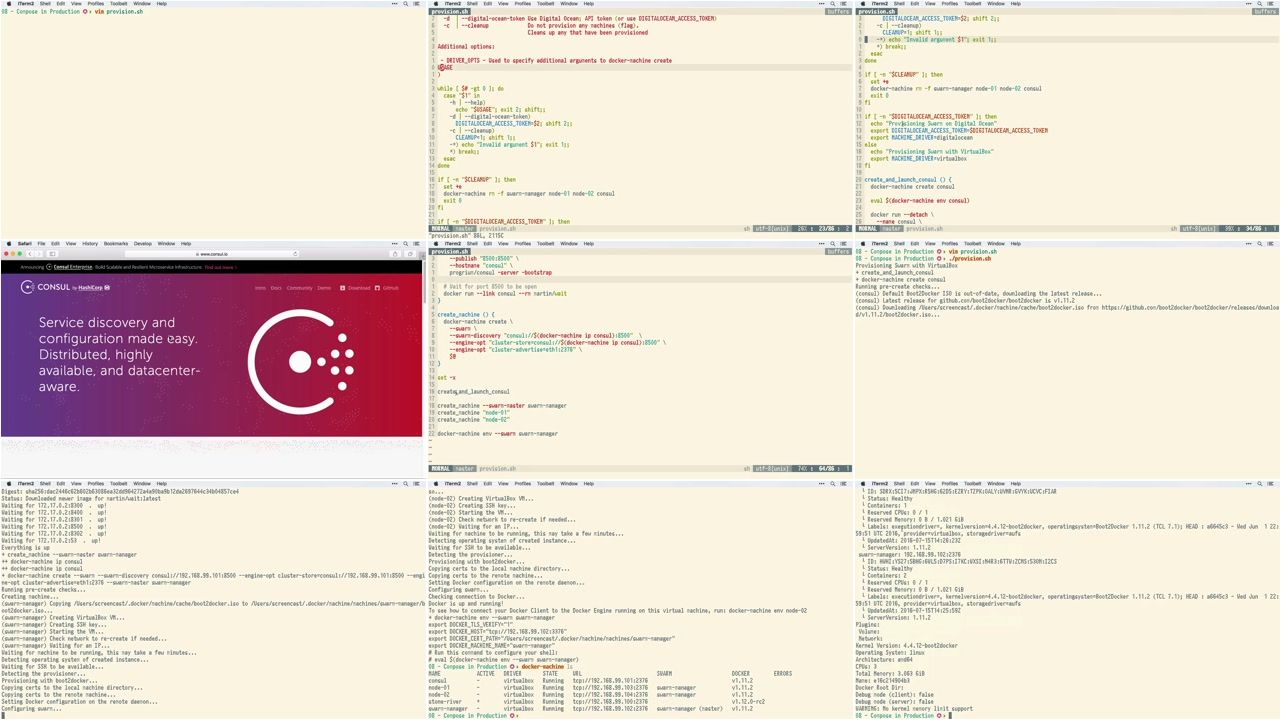Go back using Safari's back arrow
1281x720 pixels.
tap(29, 254)
